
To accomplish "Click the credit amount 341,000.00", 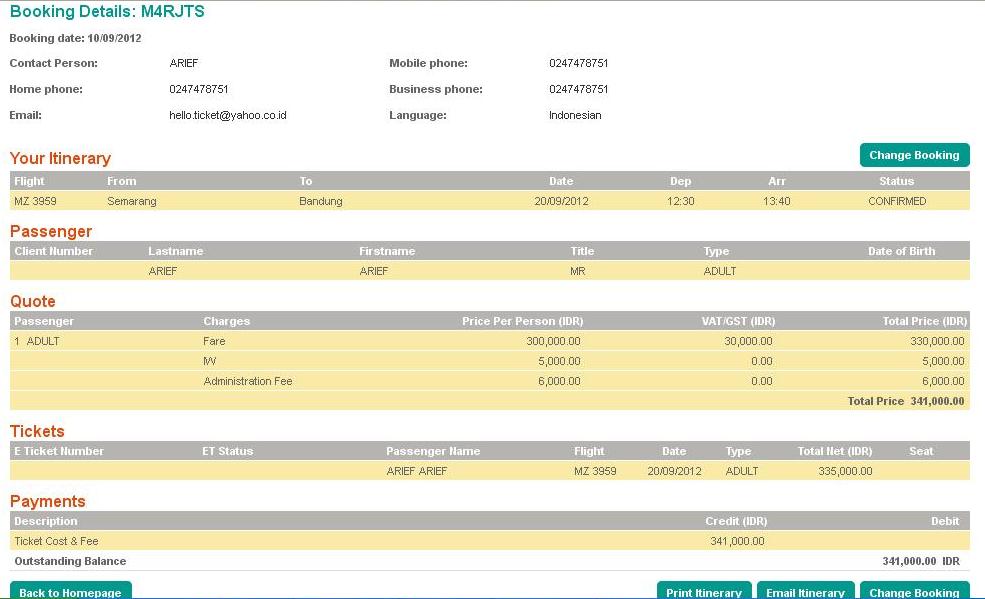I will coord(737,541).
